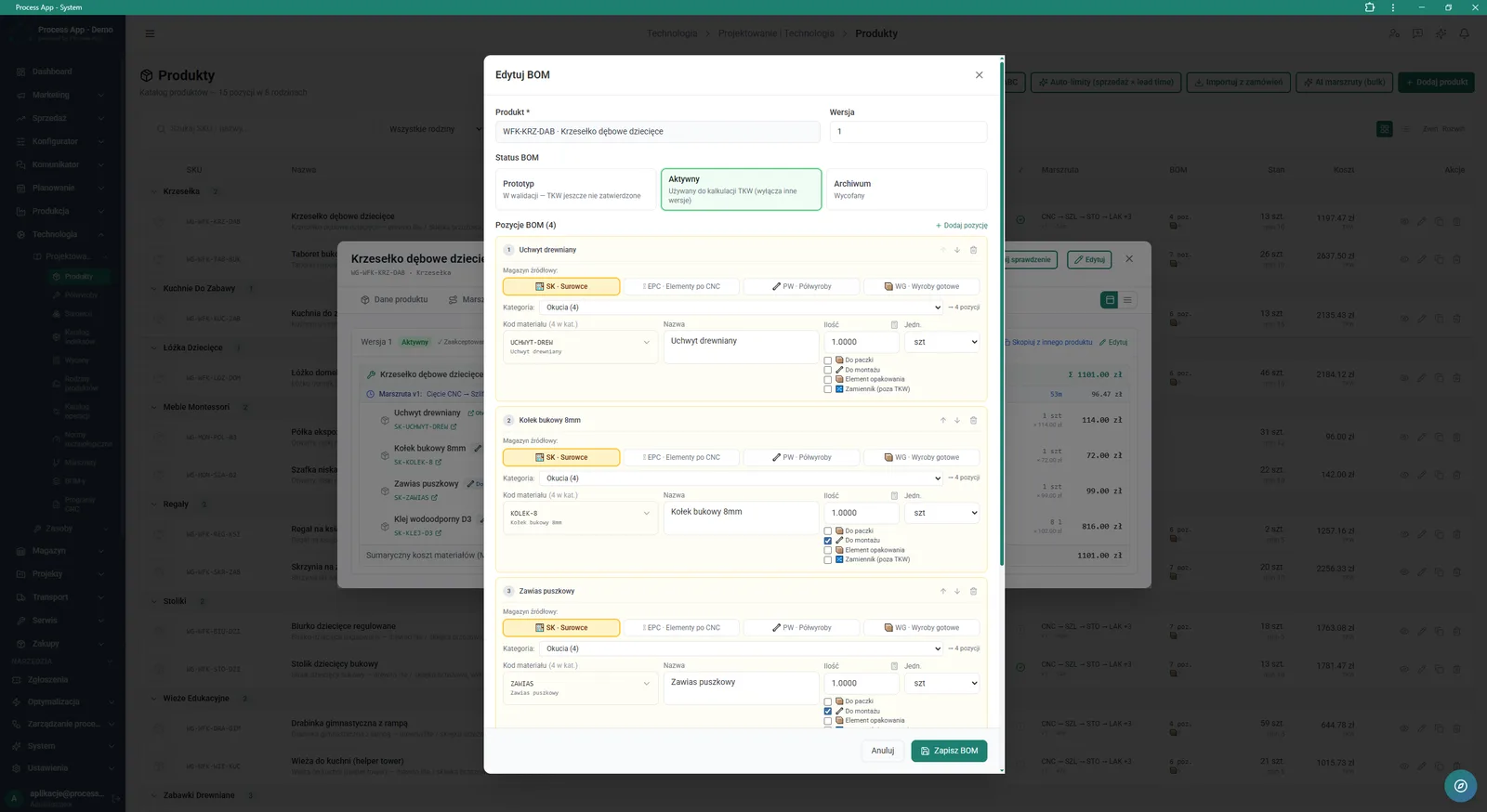
Task: Check Do paczki for Uchwyt drewniany
Action: pyautogui.click(x=828, y=360)
